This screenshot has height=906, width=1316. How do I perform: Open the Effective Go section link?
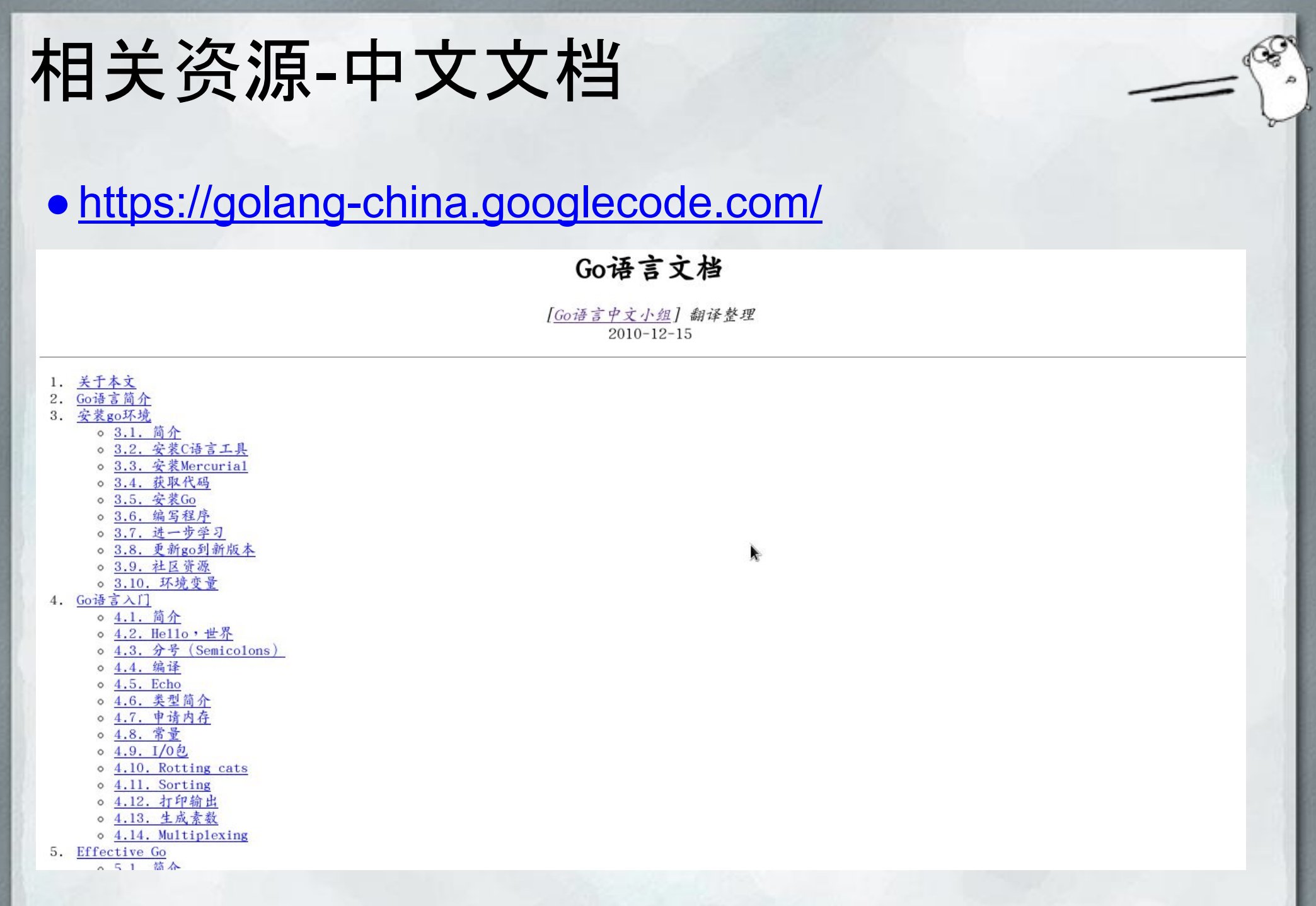tap(121, 852)
